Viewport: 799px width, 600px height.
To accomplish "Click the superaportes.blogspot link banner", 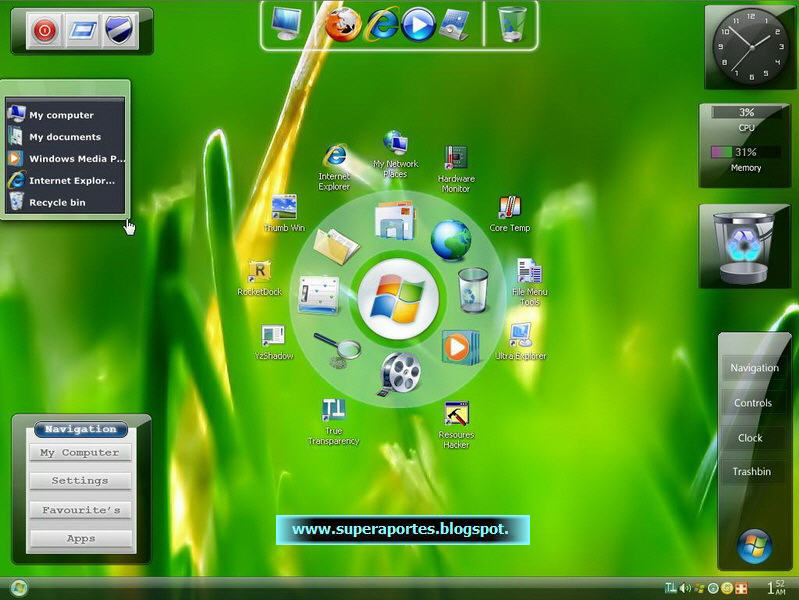I will (x=403, y=530).
